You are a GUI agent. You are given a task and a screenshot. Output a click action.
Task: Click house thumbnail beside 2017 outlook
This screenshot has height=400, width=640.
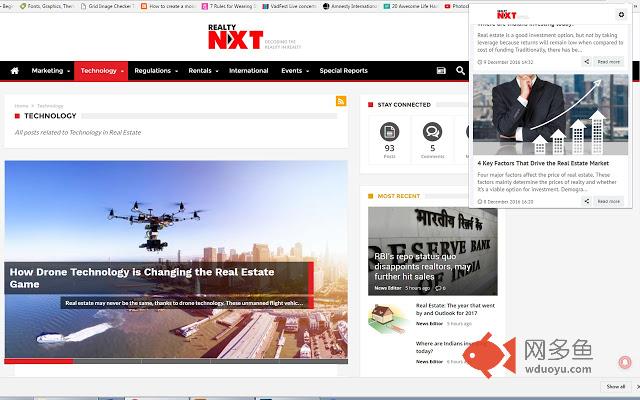(x=387, y=317)
